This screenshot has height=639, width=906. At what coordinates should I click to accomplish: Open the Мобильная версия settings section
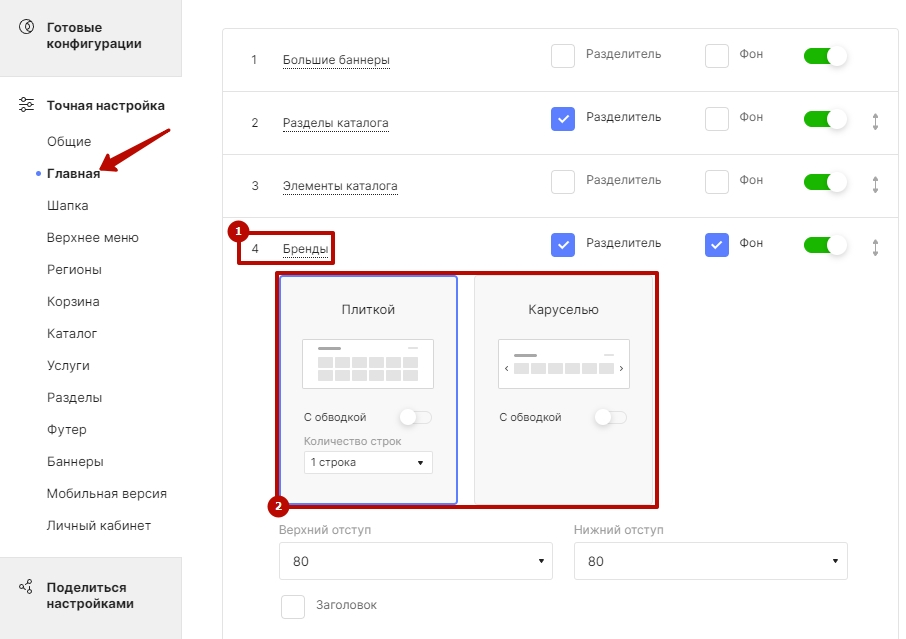pos(107,493)
